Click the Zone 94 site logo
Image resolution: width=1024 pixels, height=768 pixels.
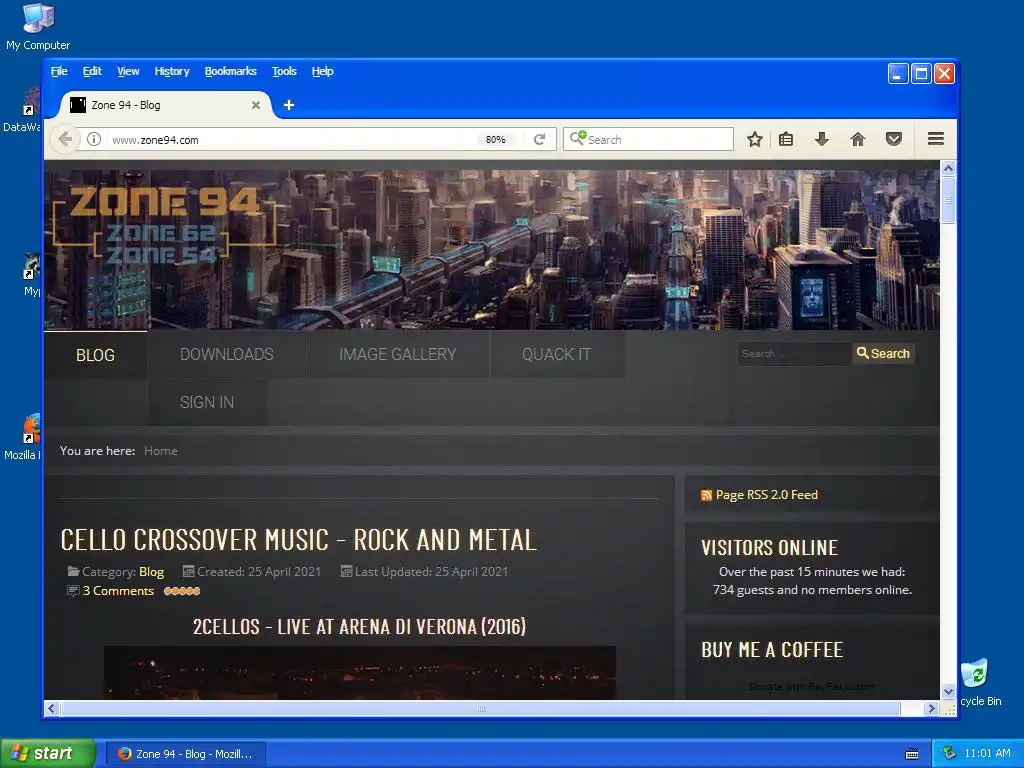coord(165,225)
